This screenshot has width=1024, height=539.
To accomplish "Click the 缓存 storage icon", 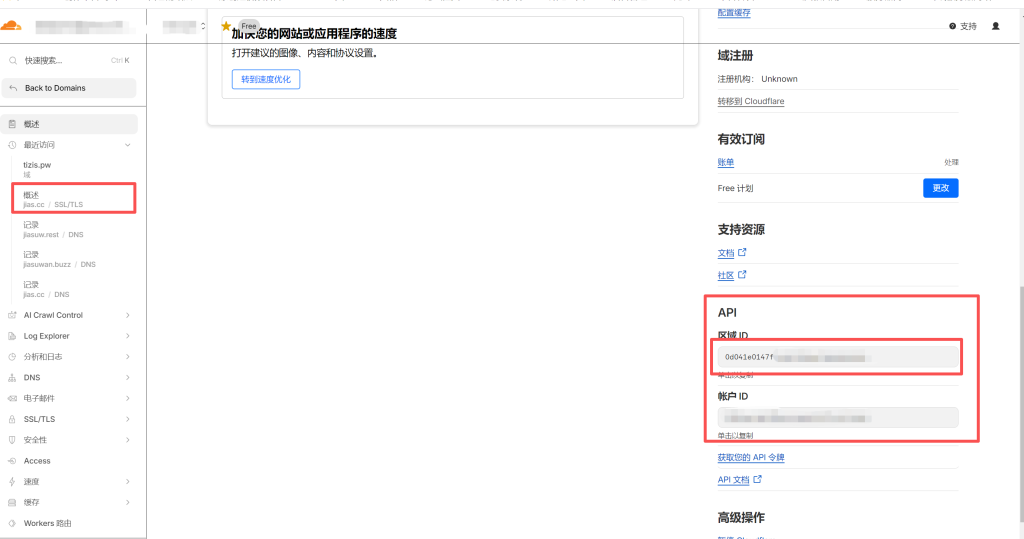I will [12, 502].
